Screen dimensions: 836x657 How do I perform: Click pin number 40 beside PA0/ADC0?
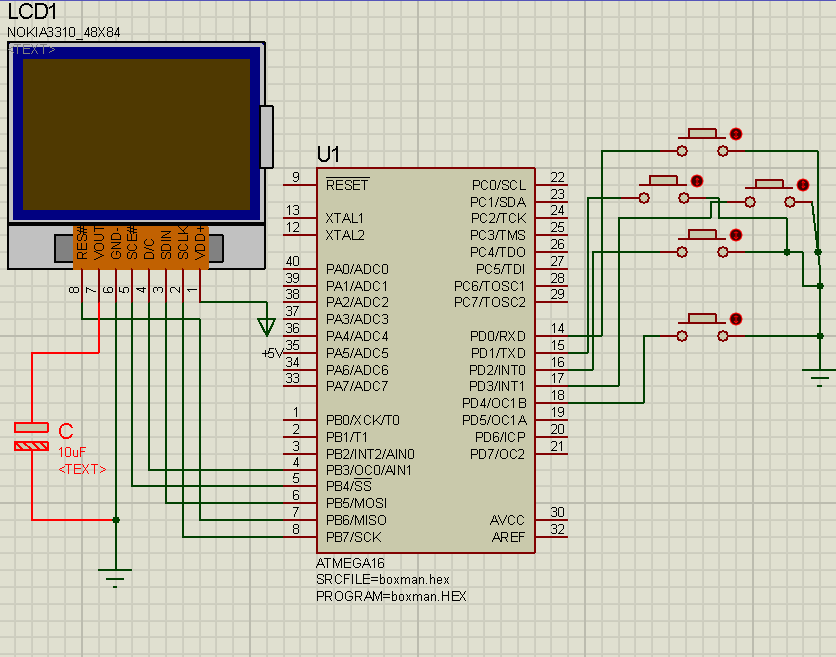point(293,261)
